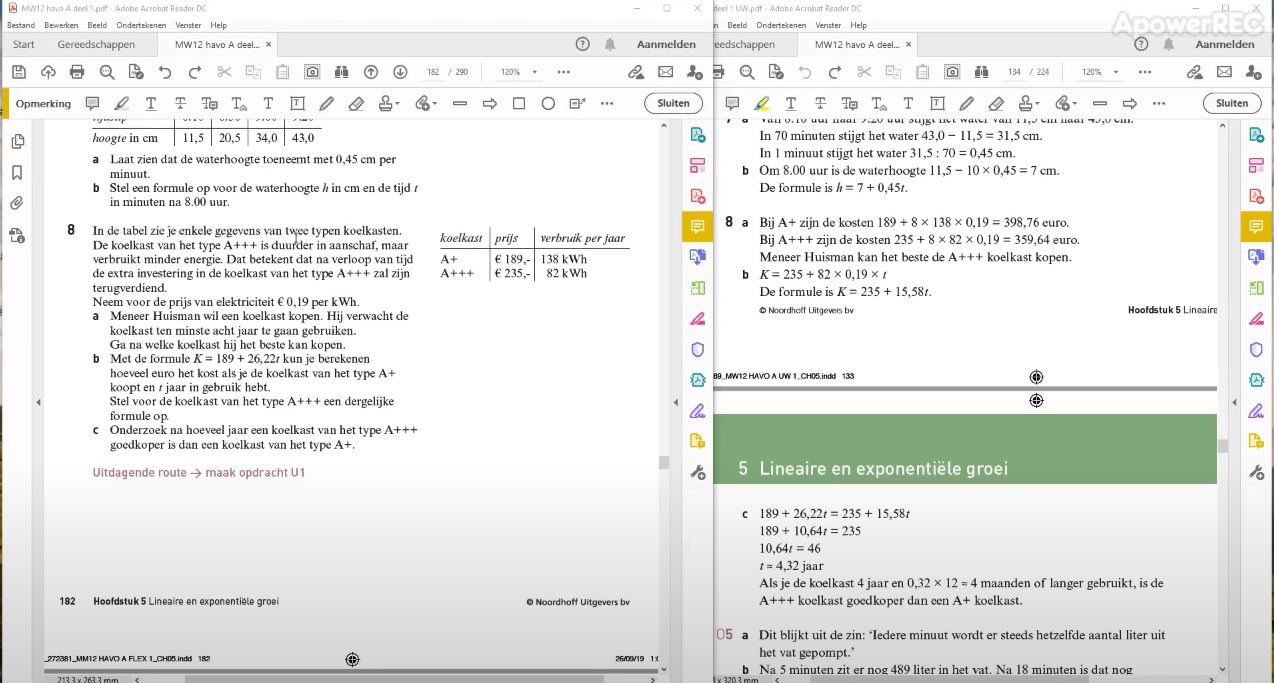This screenshot has height=683, width=1274.
Task: Open Venster menu in right window
Action: (828, 25)
